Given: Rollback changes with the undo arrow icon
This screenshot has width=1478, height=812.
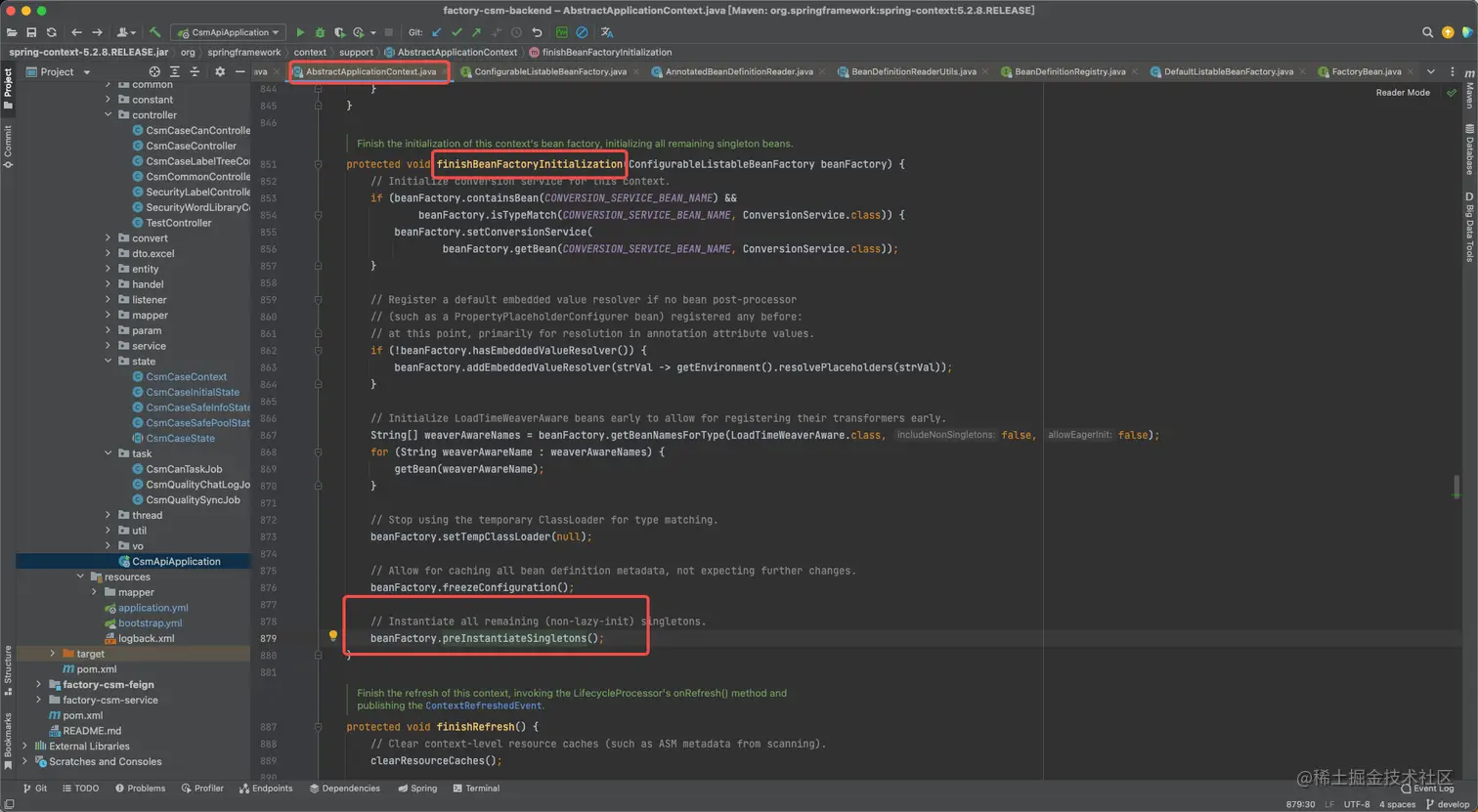Looking at the screenshot, I should tap(537, 32).
